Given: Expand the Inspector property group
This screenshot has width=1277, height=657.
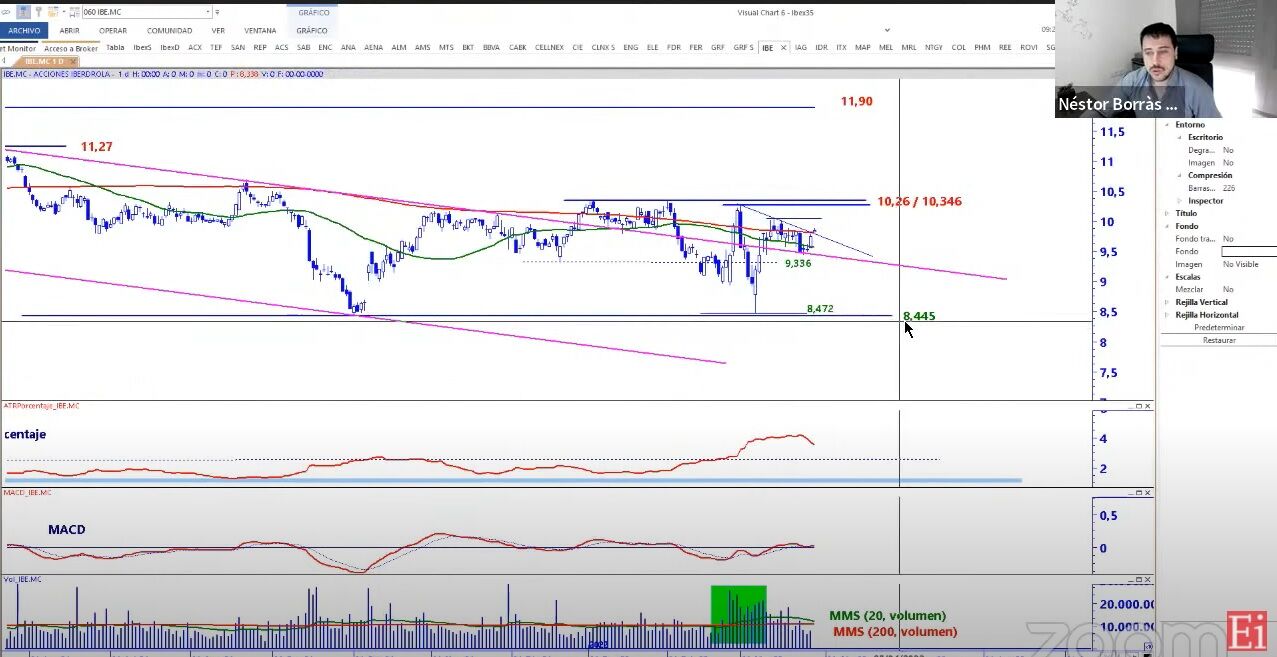Looking at the screenshot, I should (1180, 201).
